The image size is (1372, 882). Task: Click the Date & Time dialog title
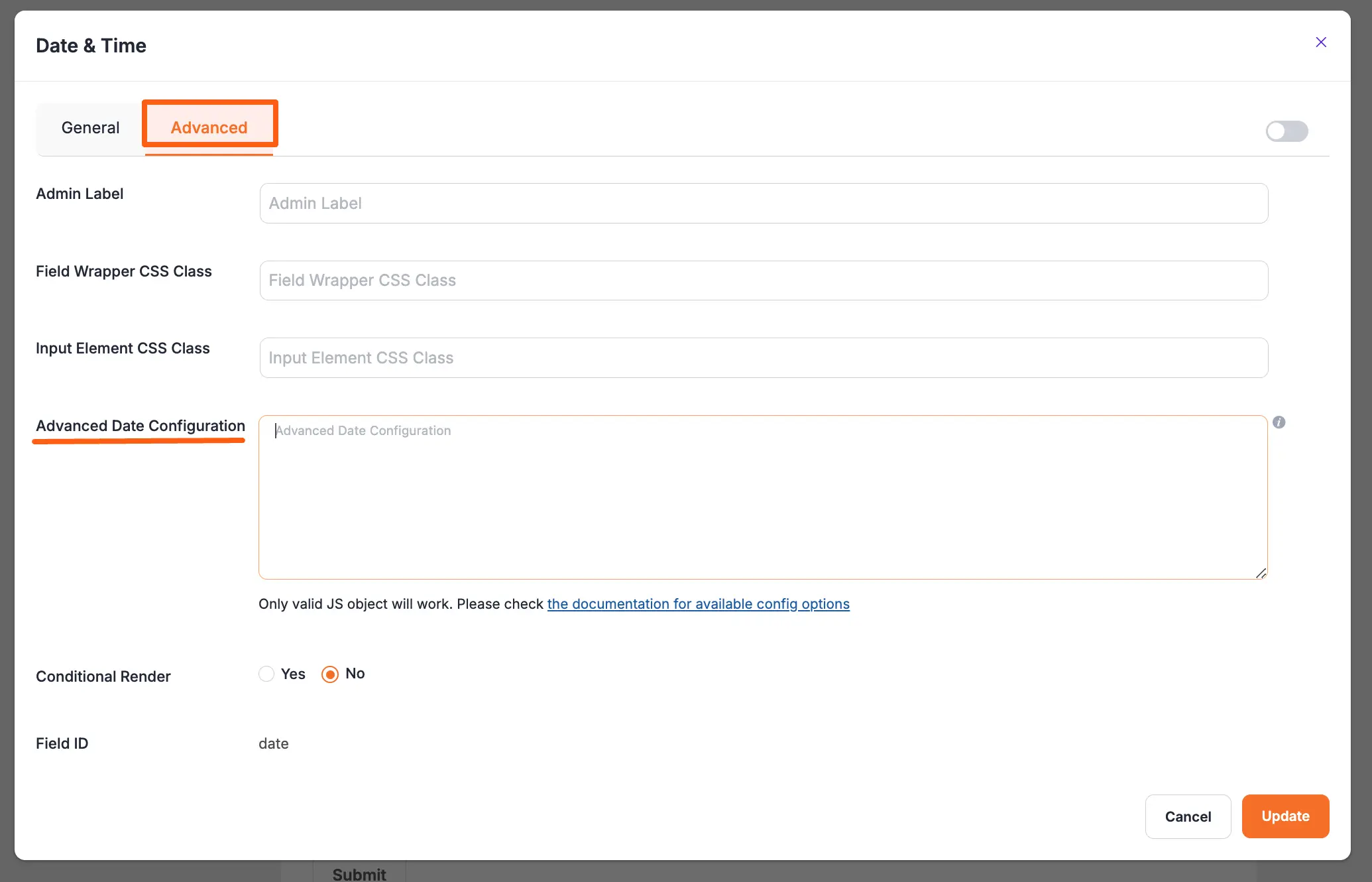click(91, 46)
